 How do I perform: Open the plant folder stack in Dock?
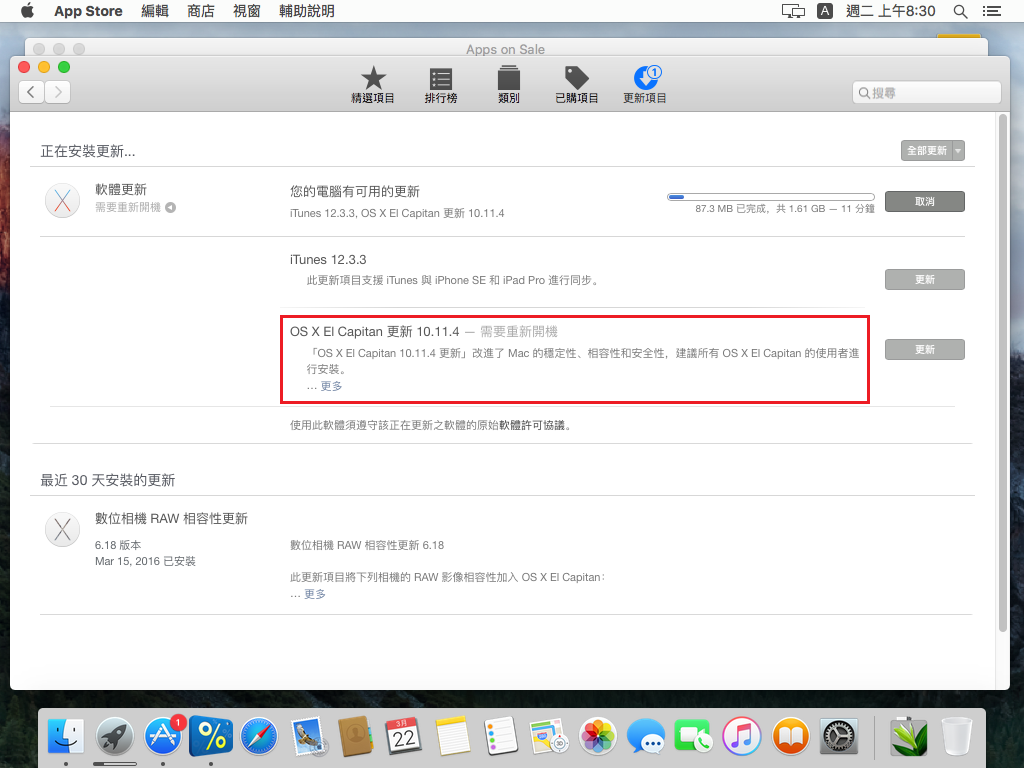(908, 736)
